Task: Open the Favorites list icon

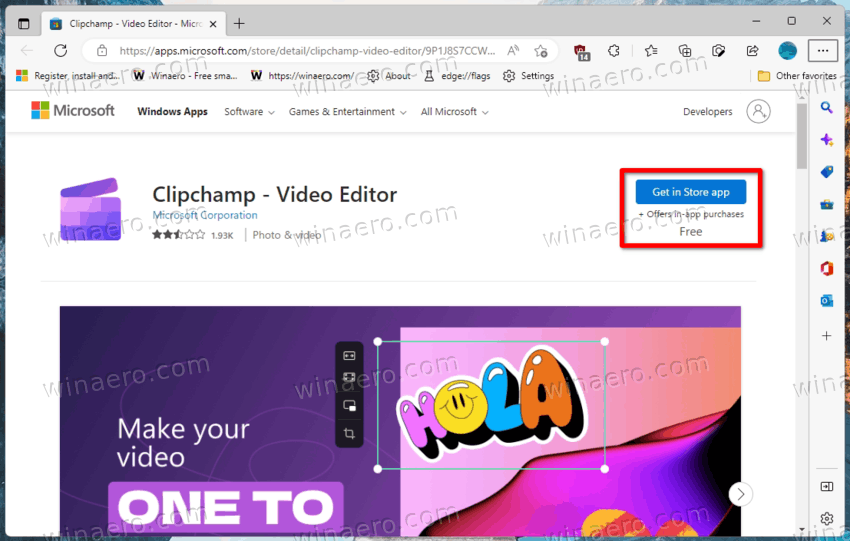Action: click(651, 51)
